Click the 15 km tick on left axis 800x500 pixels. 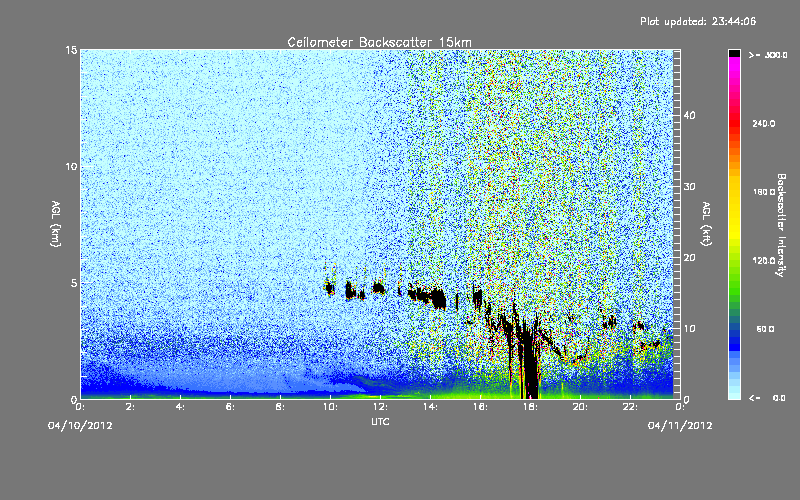coord(71,50)
